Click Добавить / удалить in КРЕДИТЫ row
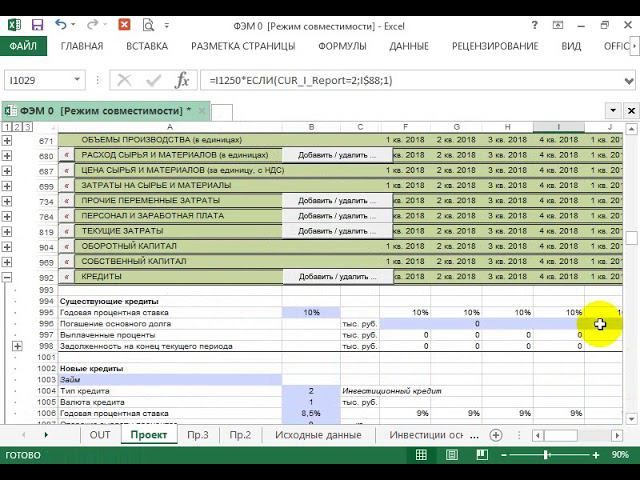 tap(337, 277)
